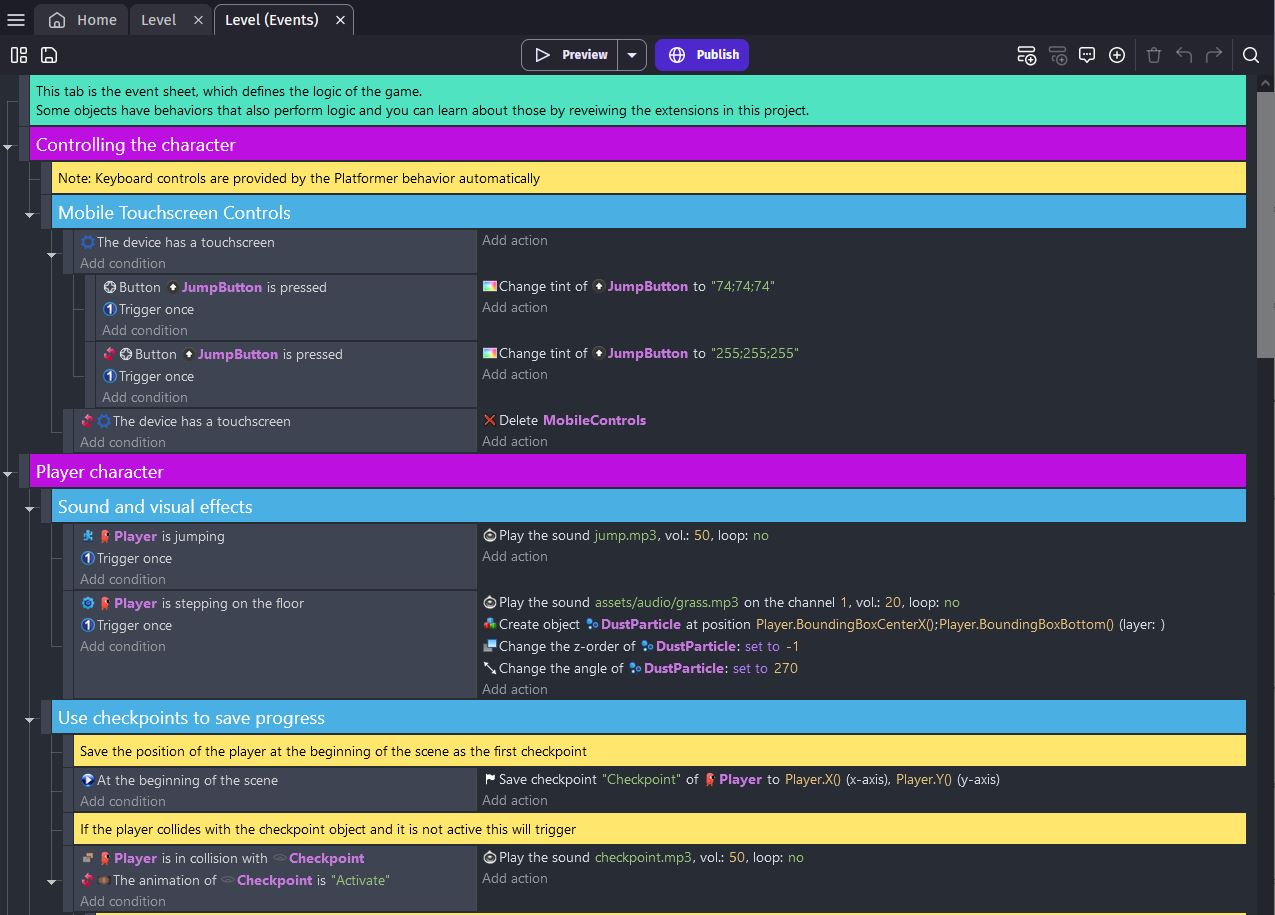Click the flag icon of Save checkpoint action

[489, 779]
